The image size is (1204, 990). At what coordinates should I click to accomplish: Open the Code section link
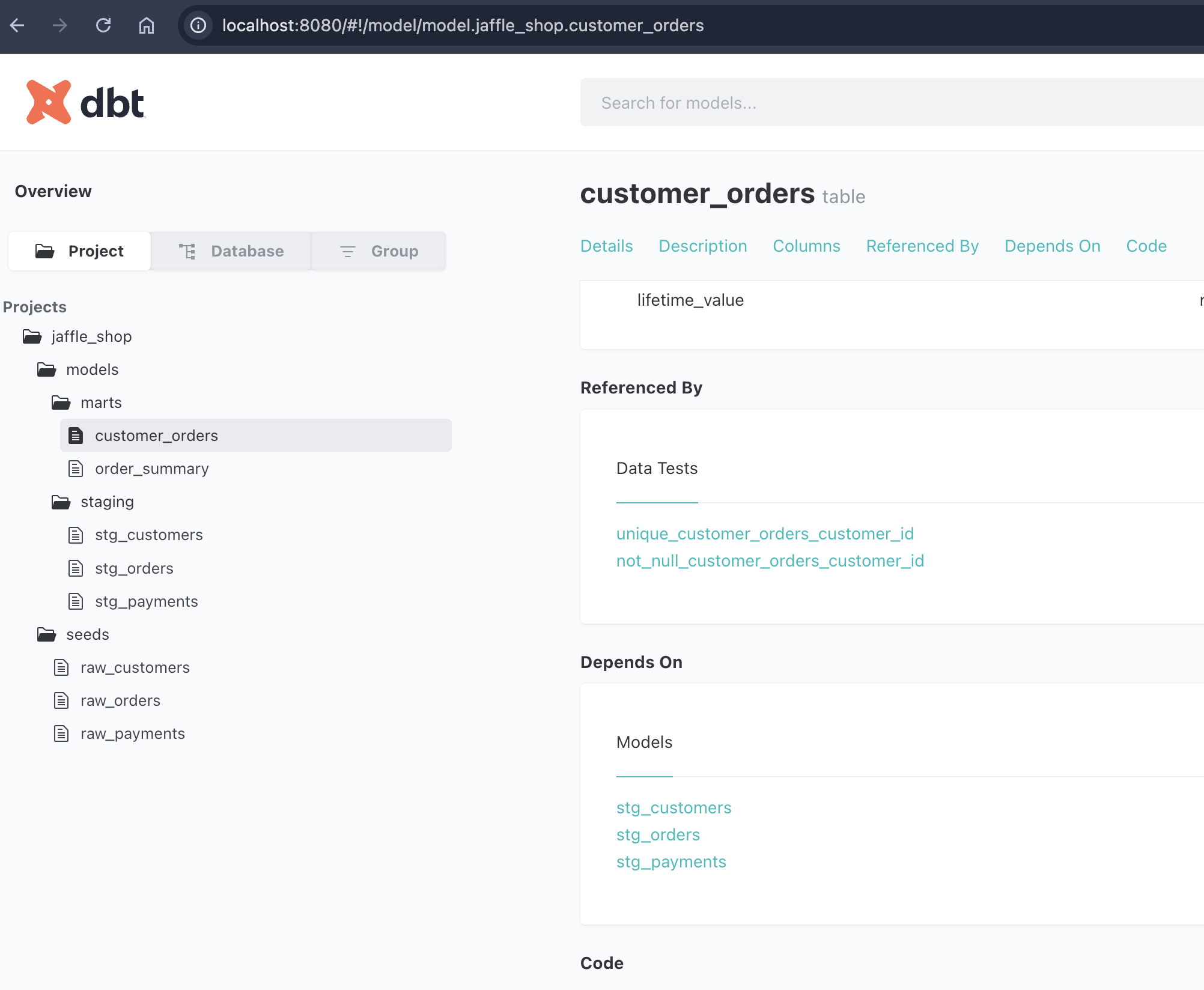1146,246
